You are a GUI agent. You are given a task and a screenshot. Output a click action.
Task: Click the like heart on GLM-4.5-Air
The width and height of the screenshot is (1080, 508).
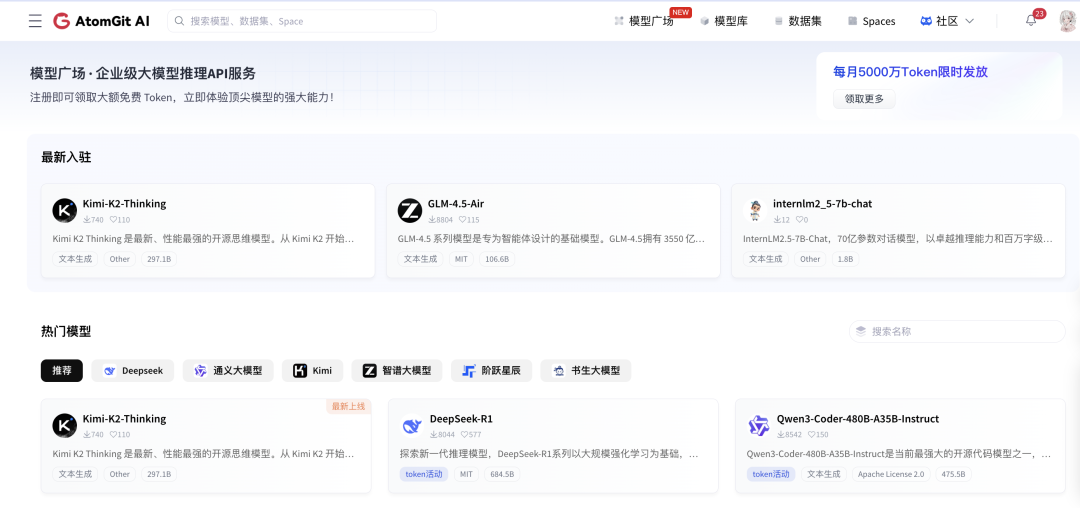(461, 220)
